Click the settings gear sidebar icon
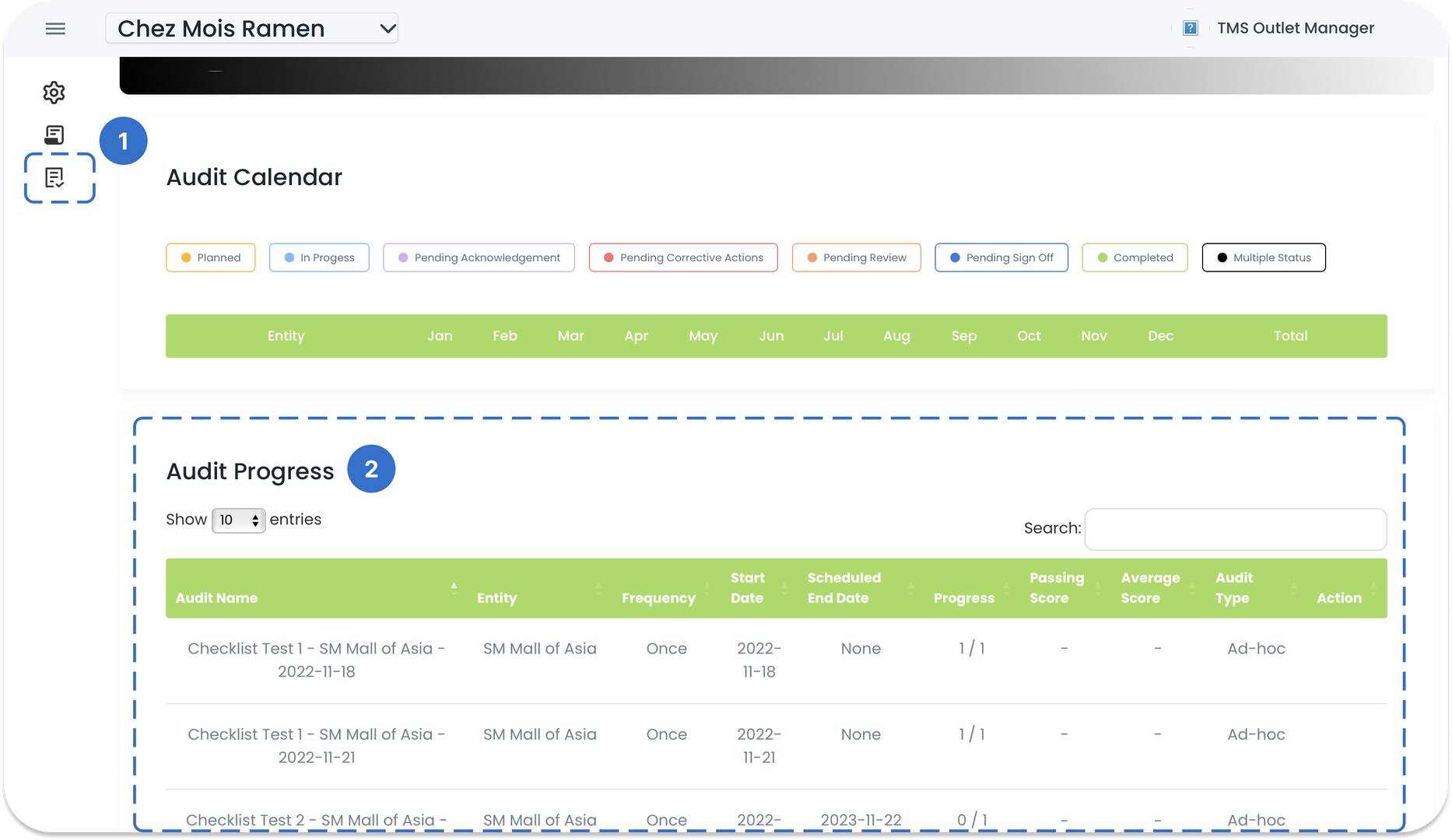Viewport: 1452px width, 840px height. (54, 93)
